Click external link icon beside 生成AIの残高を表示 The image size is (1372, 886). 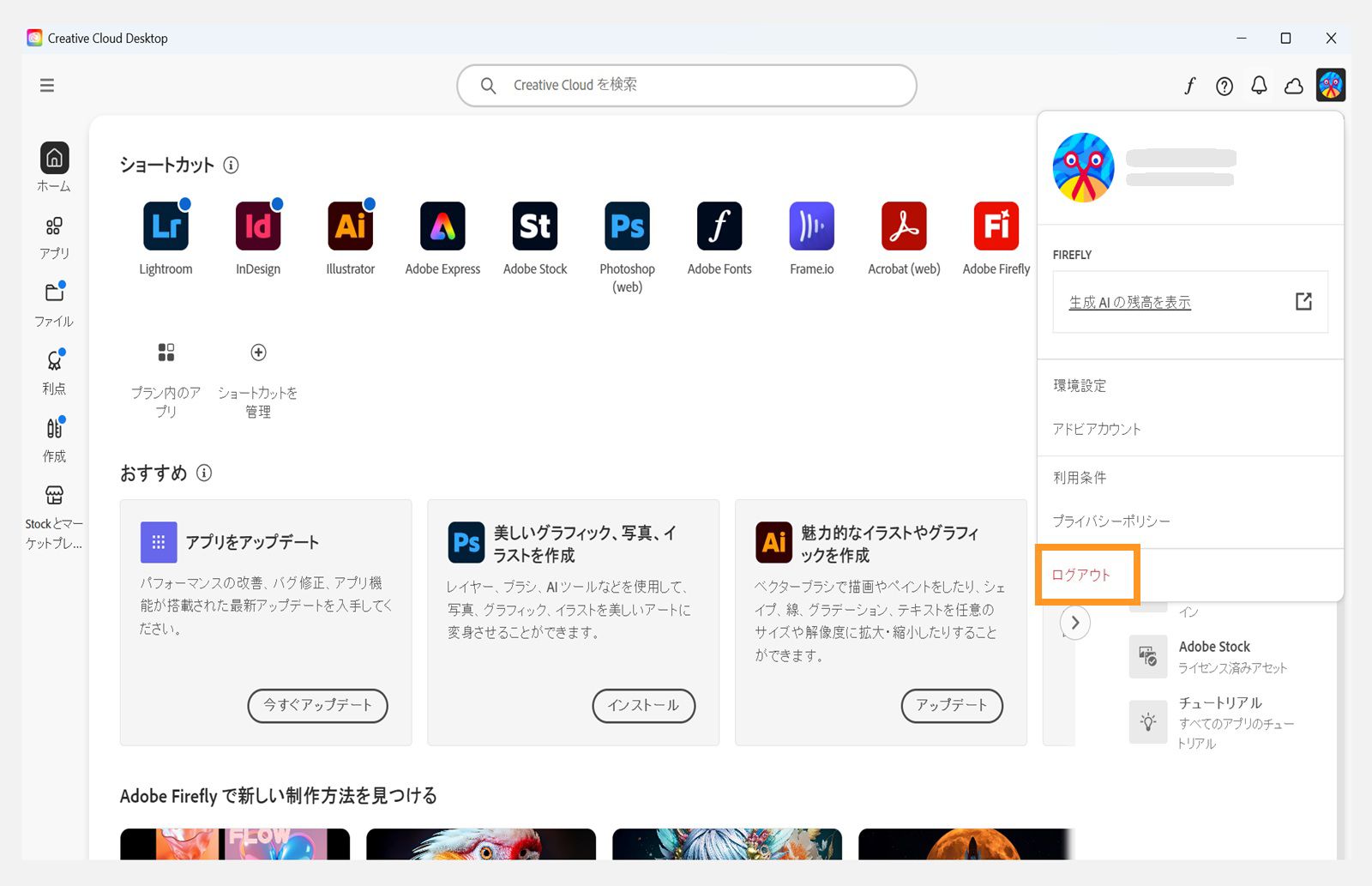pyautogui.click(x=1303, y=301)
